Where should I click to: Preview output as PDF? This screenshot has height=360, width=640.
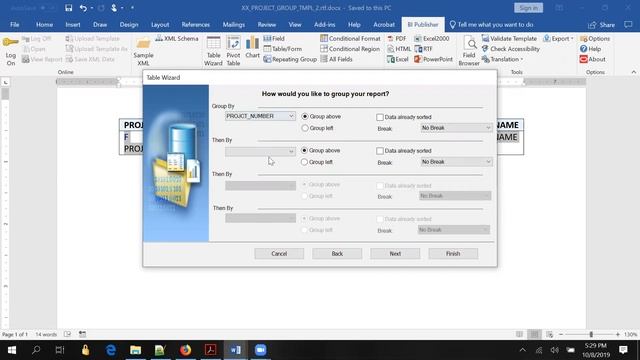pos(397,38)
